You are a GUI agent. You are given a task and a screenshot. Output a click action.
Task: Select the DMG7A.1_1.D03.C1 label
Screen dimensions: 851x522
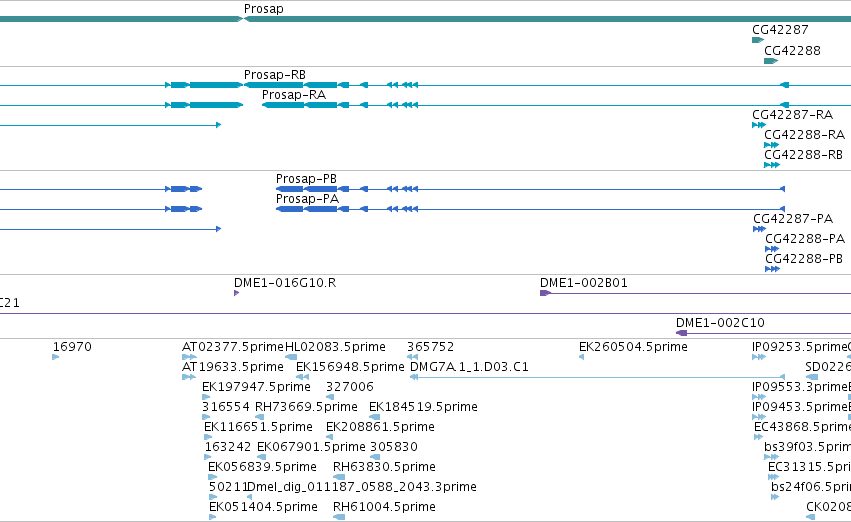[x=469, y=367]
